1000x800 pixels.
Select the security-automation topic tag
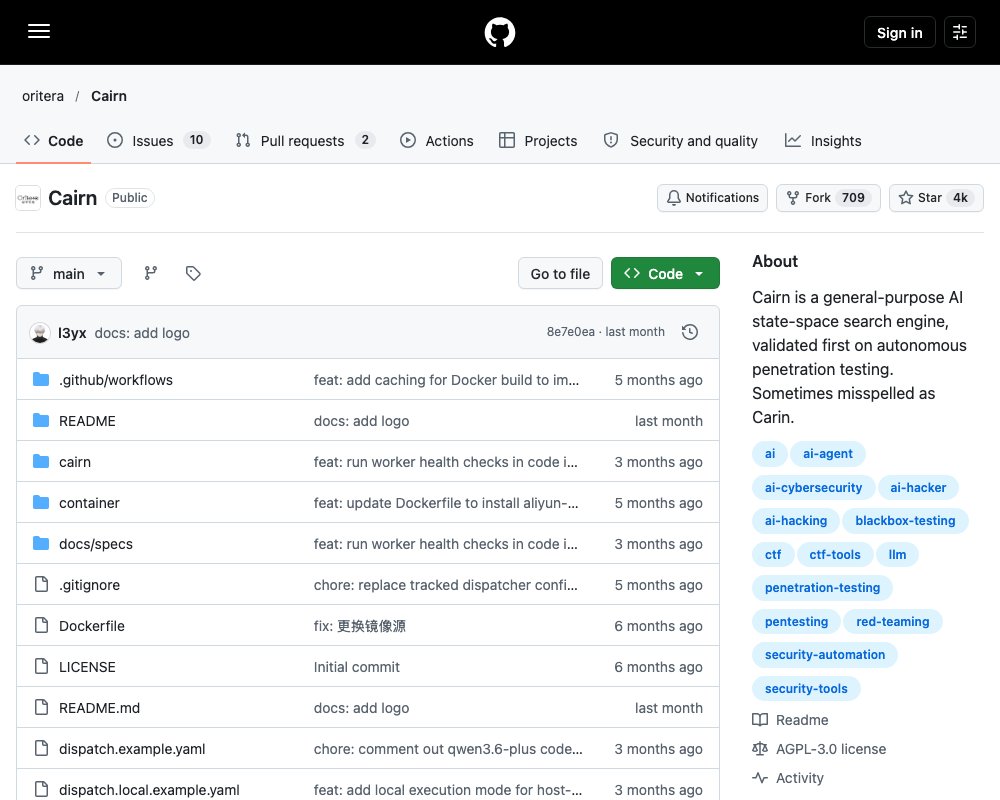click(x=825, y=655)
